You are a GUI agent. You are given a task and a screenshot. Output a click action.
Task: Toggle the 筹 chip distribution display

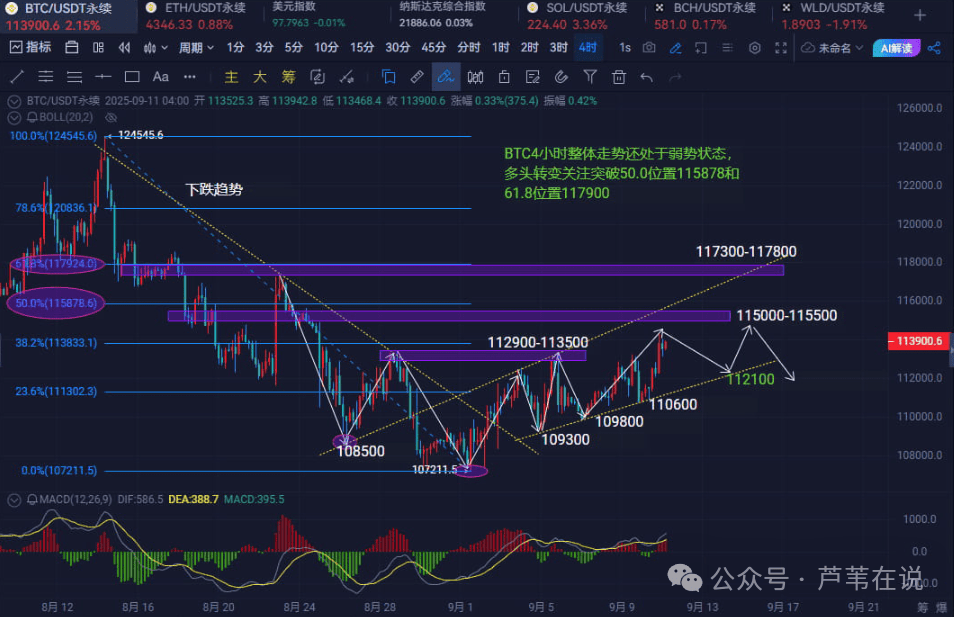[x=288, y=76]
